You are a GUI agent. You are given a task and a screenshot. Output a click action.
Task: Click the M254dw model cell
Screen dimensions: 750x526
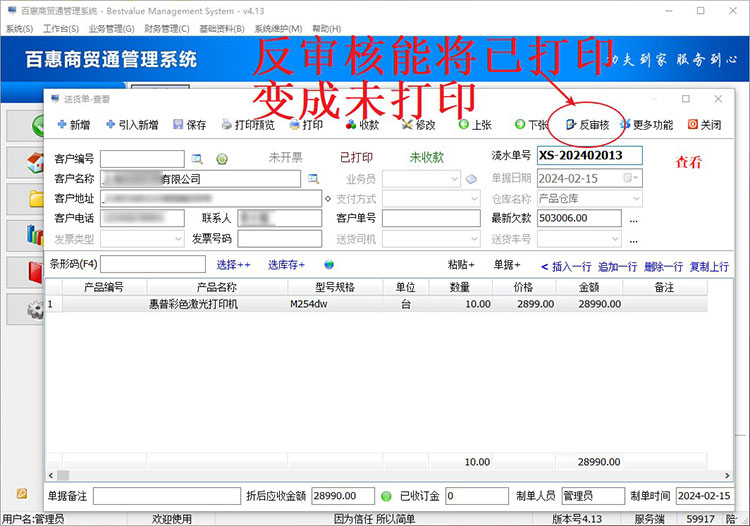(335, 304)
